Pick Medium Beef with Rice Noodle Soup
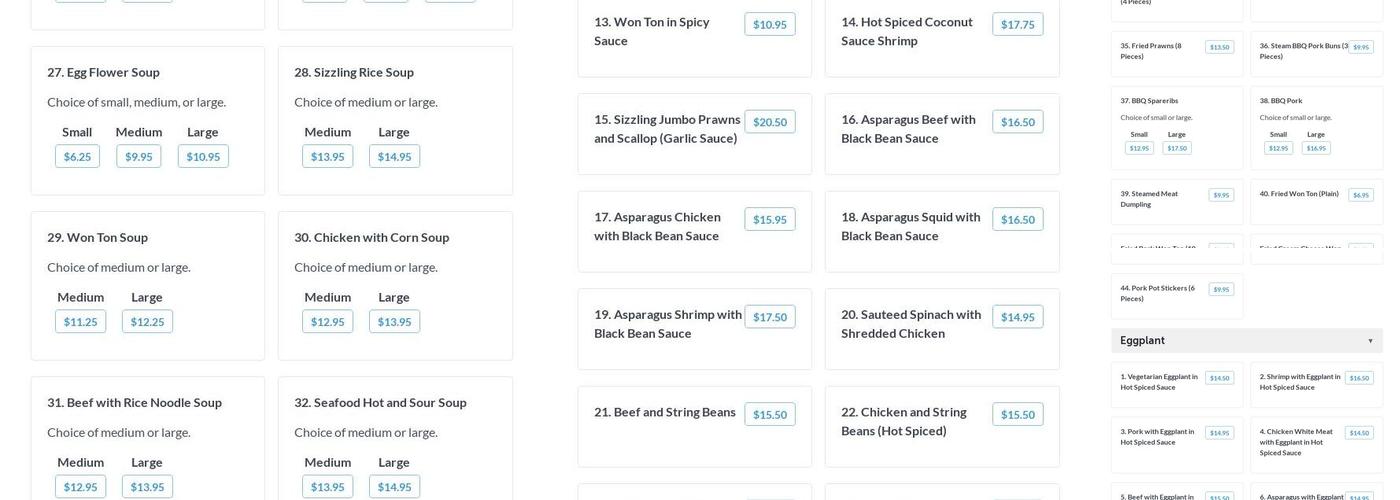Screen dimensions: 1400x500 pyautogui.click(x=80, y=487)
